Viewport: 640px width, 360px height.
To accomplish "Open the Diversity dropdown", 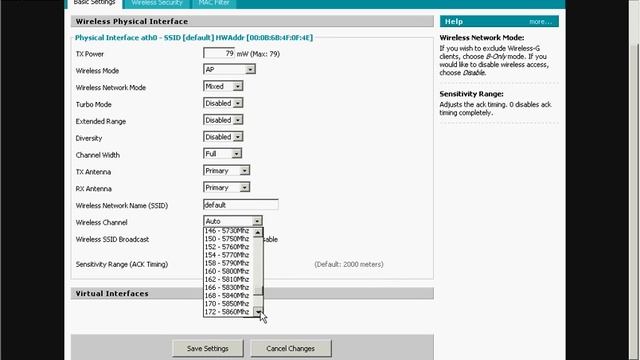I will point(223,137).
